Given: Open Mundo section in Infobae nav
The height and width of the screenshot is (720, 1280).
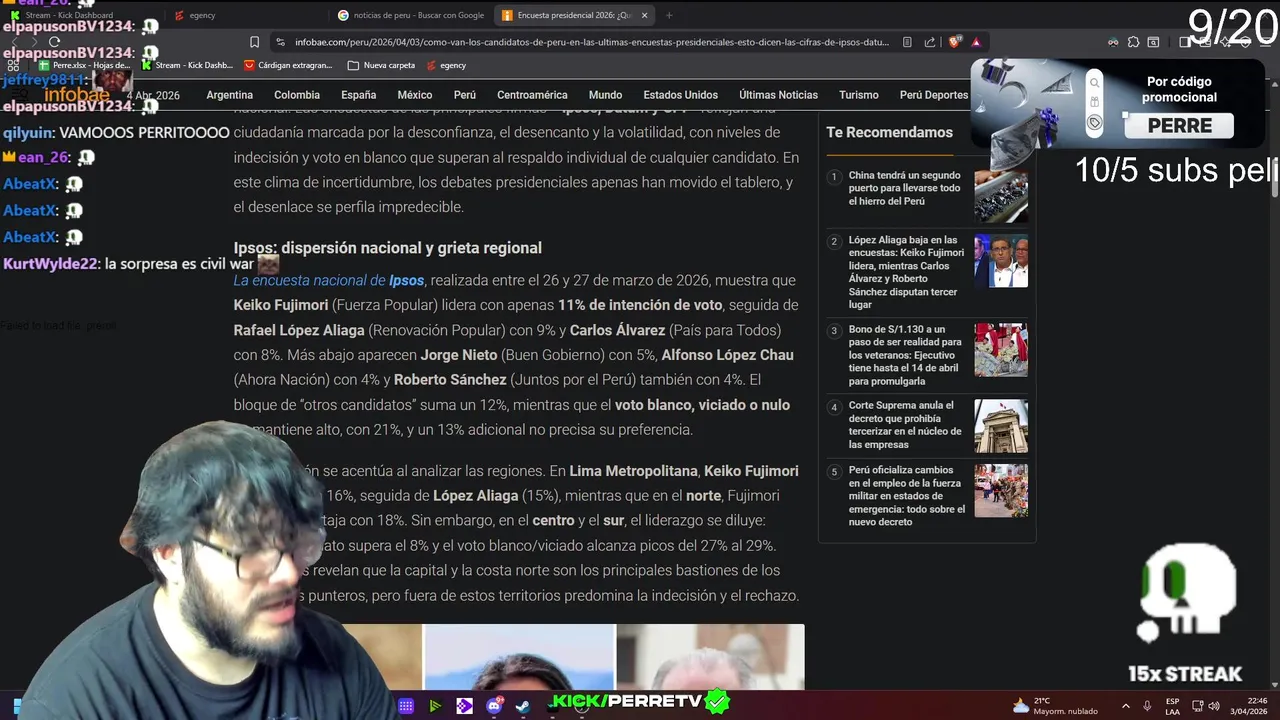Looking at the screenshot, I should click(x=605, y=95).
